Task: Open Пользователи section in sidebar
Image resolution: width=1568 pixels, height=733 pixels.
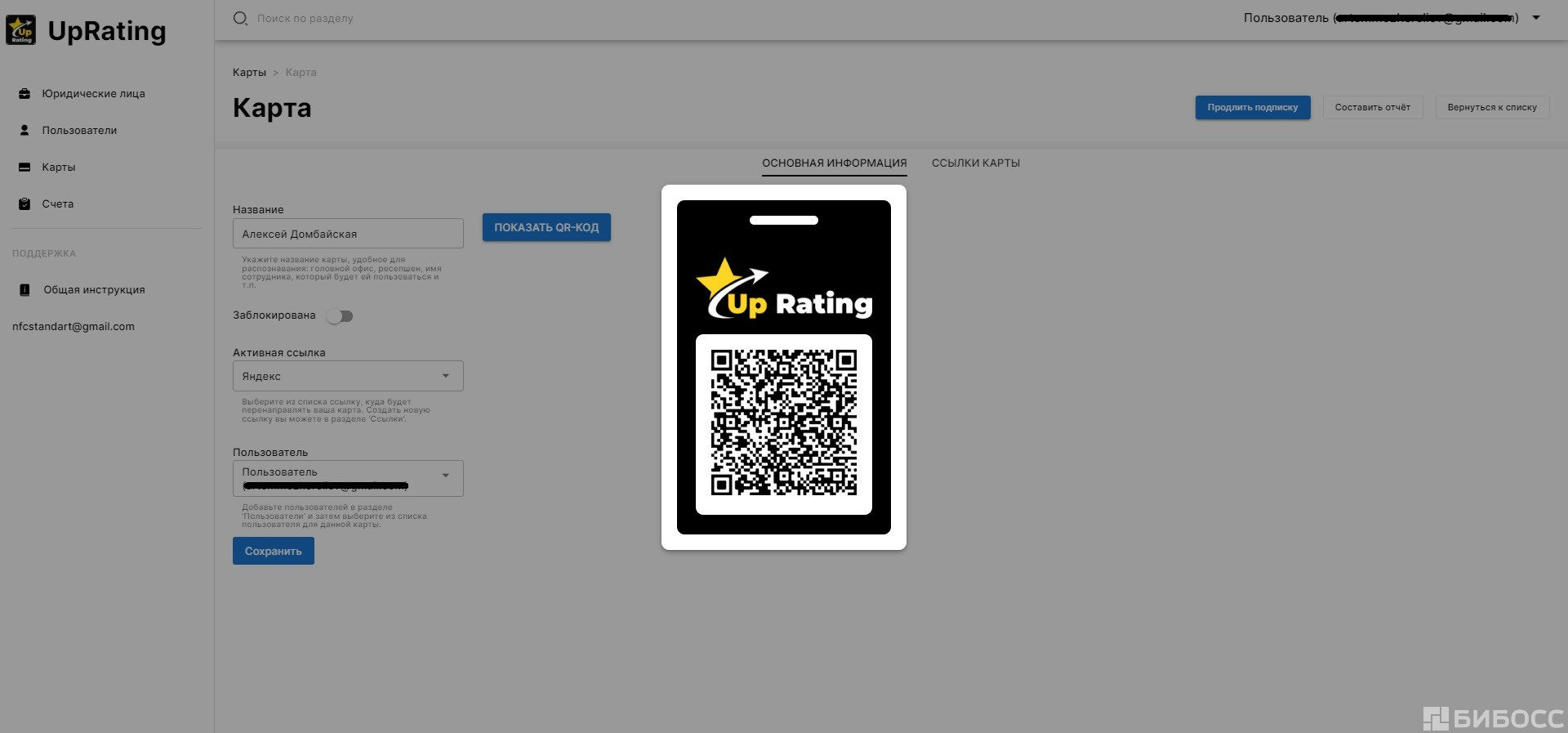Action: pos(79,131)
